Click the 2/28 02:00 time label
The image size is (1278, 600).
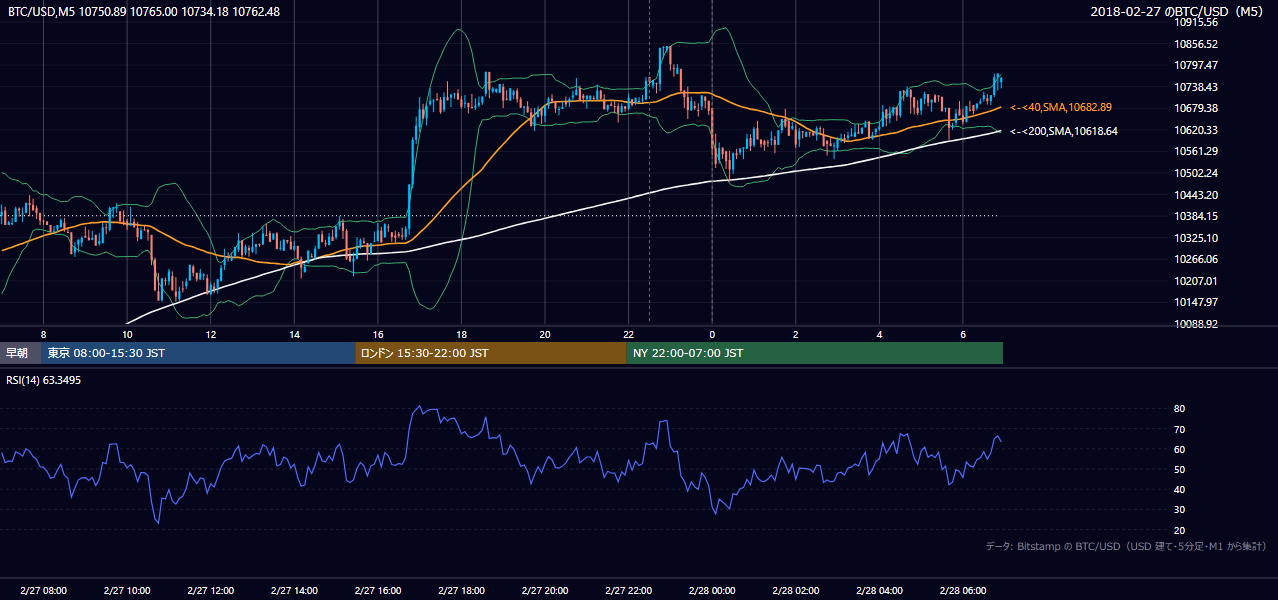pyautogui.click(x=796, y=591)
